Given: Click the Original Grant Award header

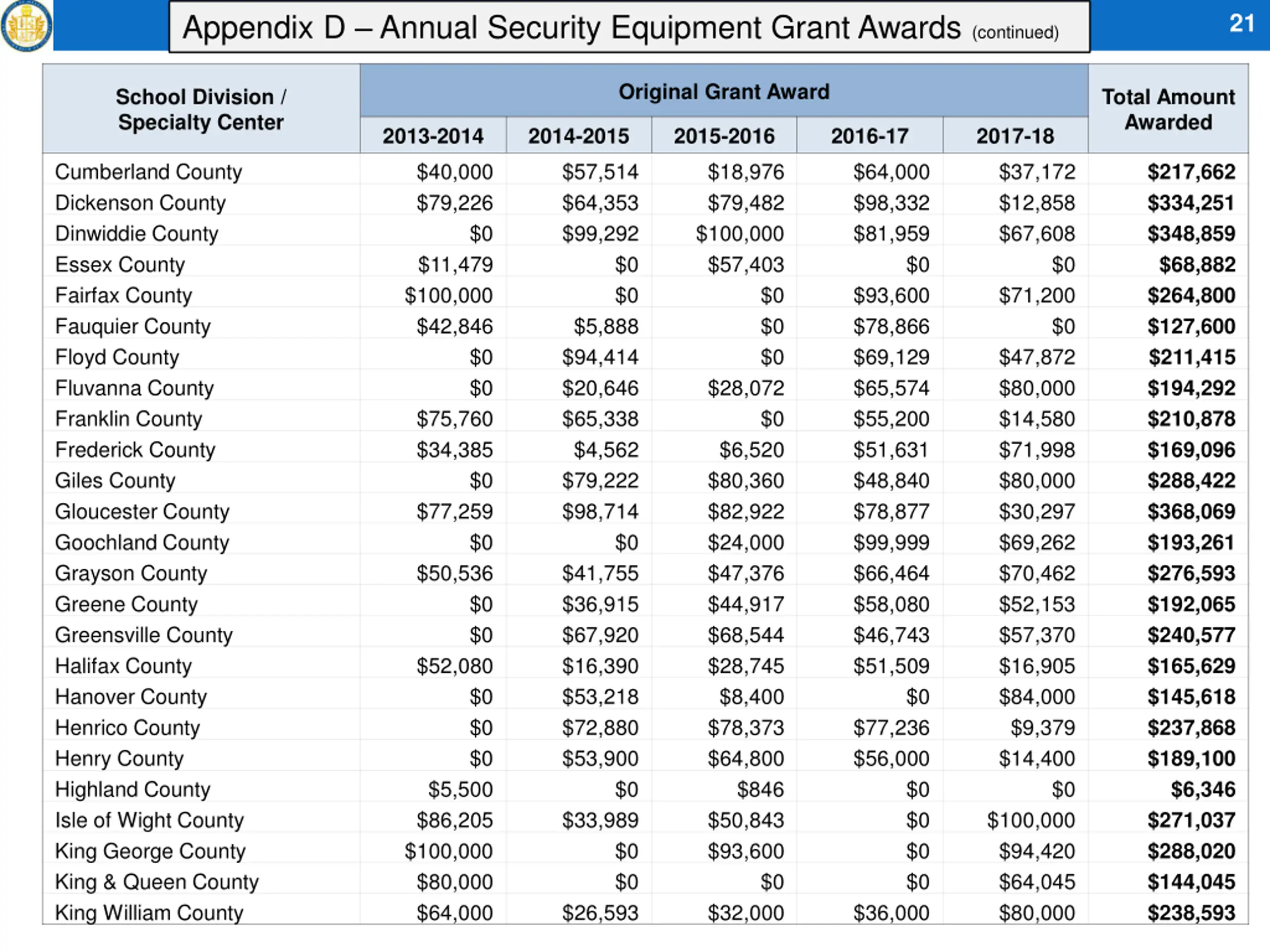Looking at the screenshot, I should click(x=723, y=92).
